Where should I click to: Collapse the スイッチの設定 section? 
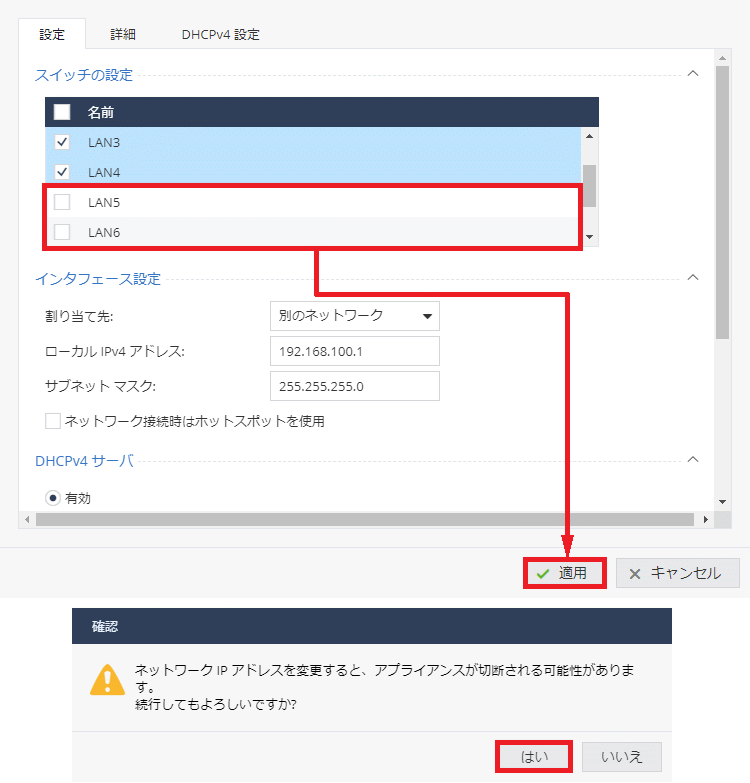(x=692, y=74)
